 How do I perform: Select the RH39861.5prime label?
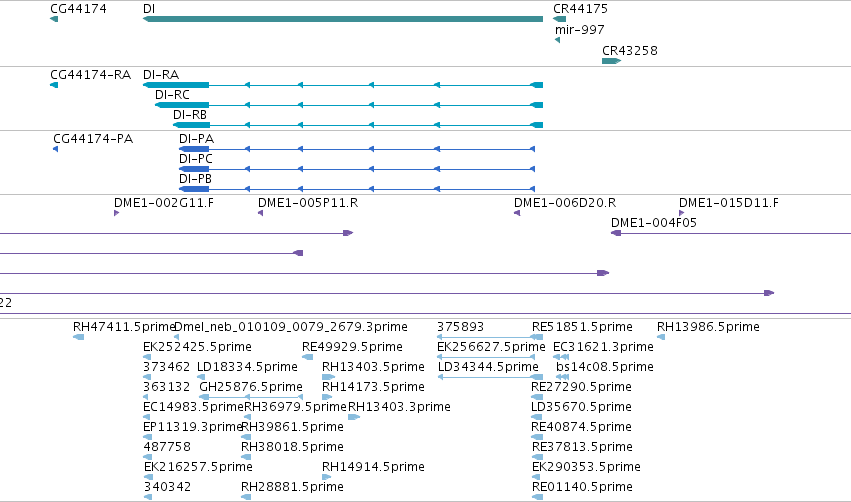coord(293,427)
